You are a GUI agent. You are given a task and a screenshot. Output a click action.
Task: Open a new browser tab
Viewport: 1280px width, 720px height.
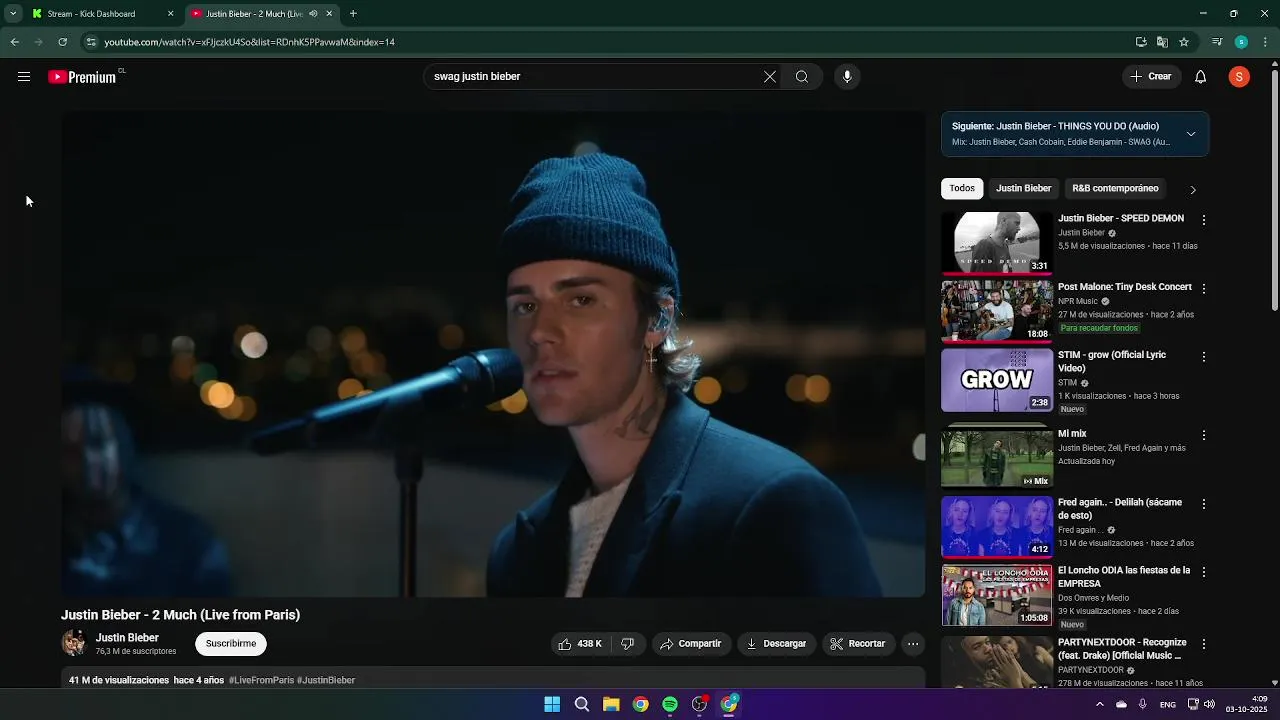pos(353,14)
